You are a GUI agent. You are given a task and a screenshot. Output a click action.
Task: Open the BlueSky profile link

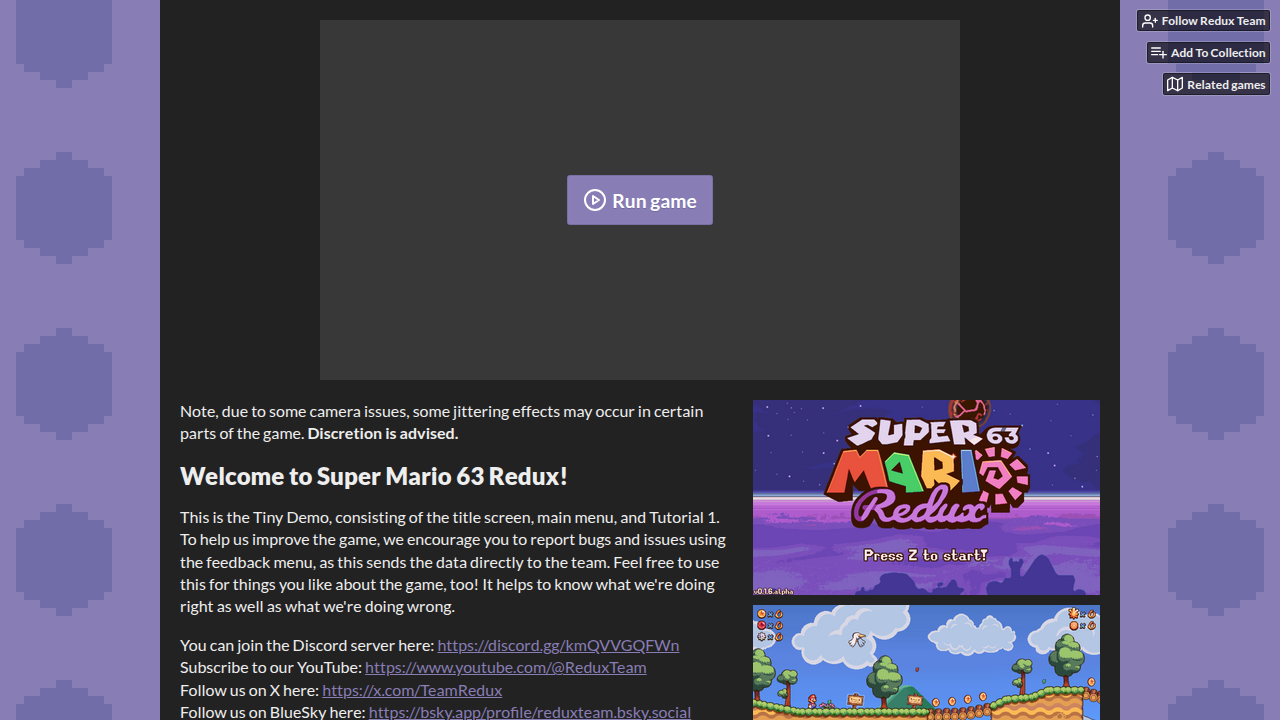click(530, 712)
